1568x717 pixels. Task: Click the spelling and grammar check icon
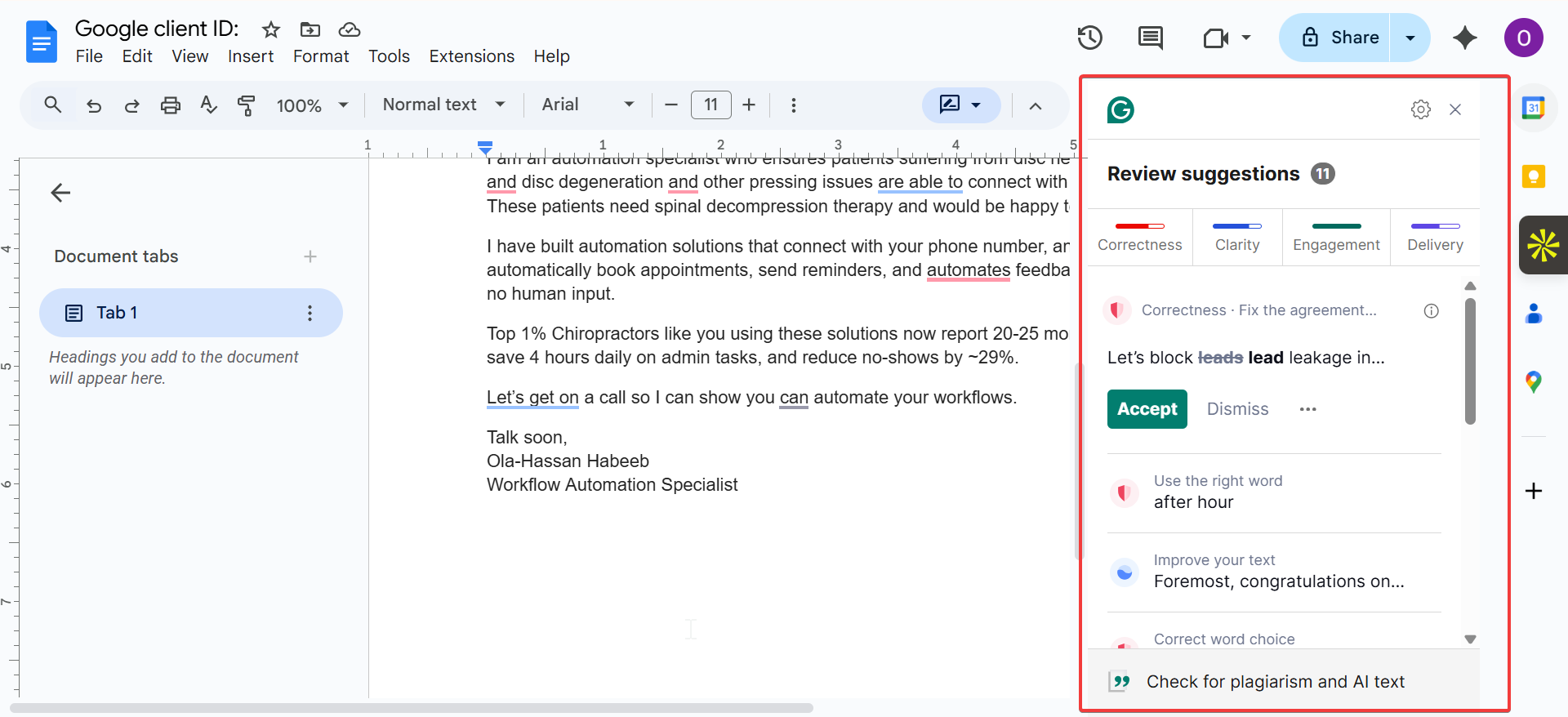coord(208,105)
